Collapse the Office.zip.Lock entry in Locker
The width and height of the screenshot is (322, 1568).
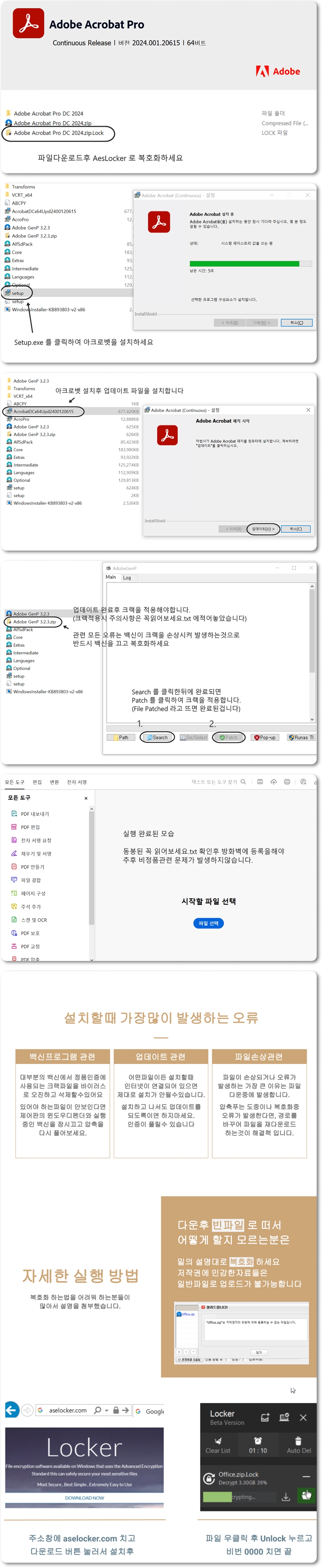coord(306,1477)
